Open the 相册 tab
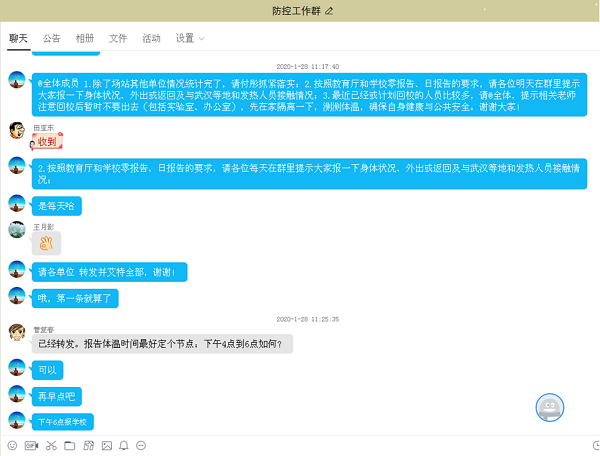 pos(85,38)
